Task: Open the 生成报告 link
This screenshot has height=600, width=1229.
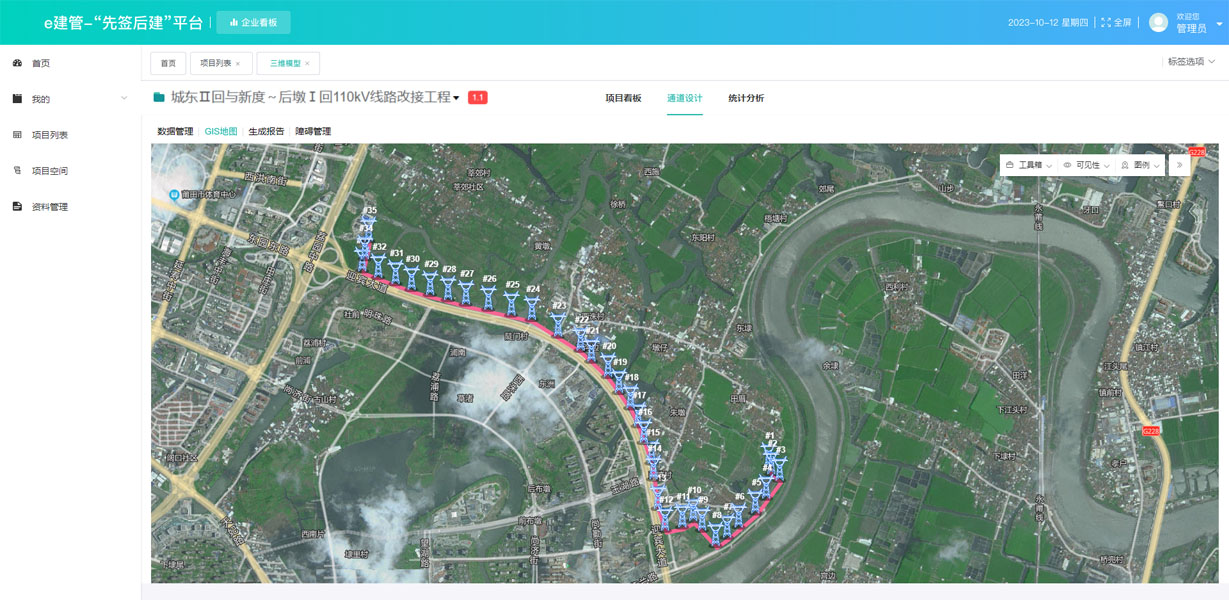Action: (266, 131)
